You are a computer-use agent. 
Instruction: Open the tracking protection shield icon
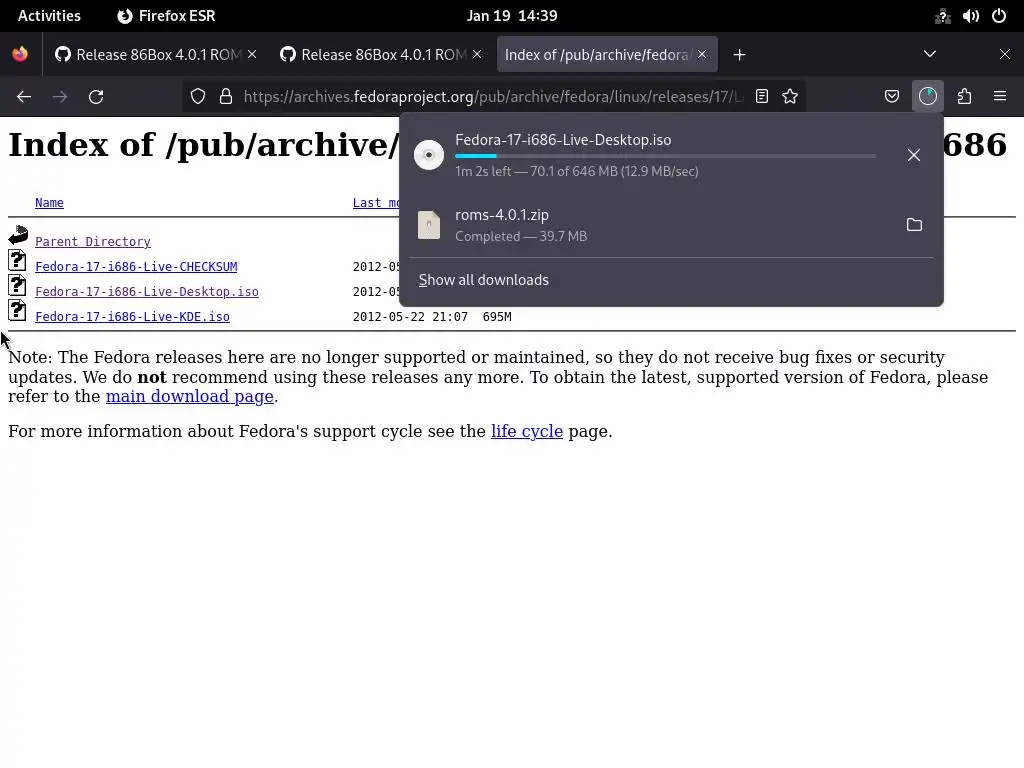[198, 97]
